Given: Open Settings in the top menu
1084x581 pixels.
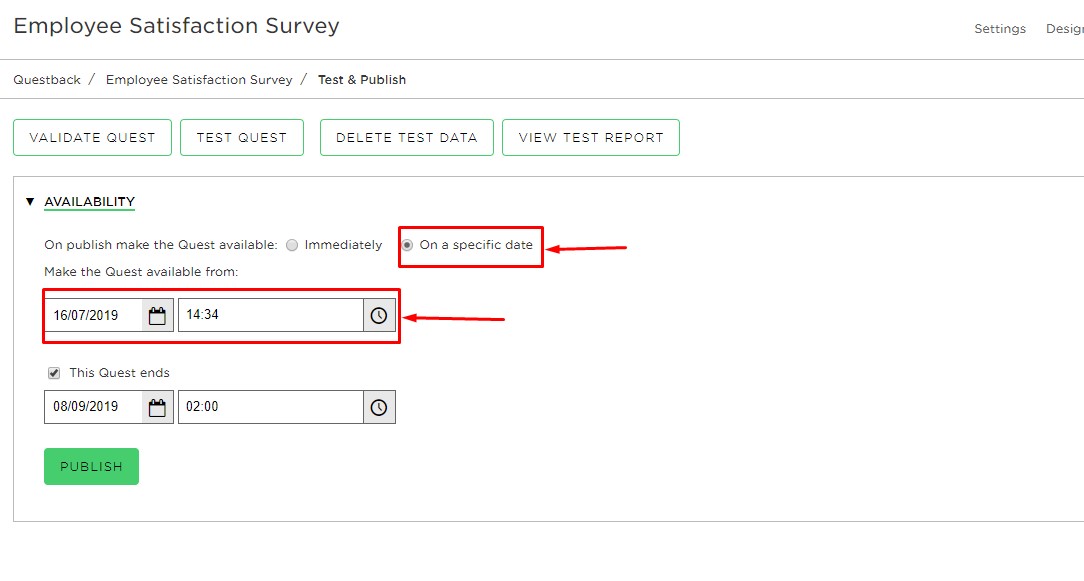Looking at the screenshot, I should 1000,28.
